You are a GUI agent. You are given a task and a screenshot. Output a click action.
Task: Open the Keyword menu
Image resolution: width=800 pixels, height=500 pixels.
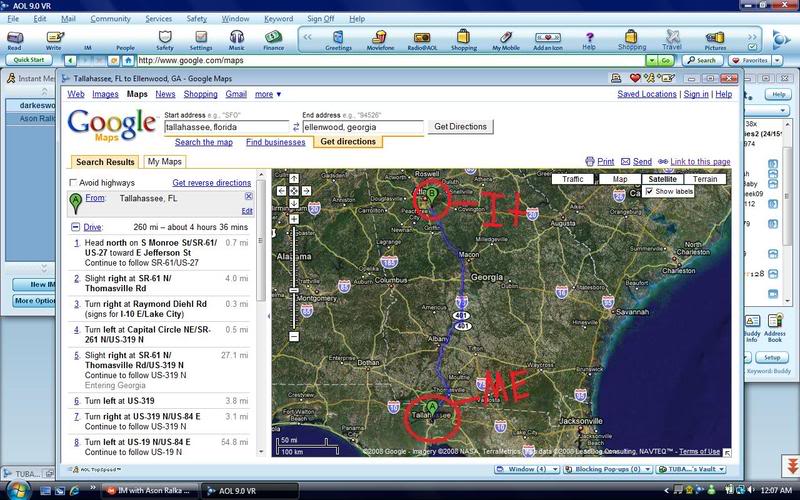click(x=279, y=18)
